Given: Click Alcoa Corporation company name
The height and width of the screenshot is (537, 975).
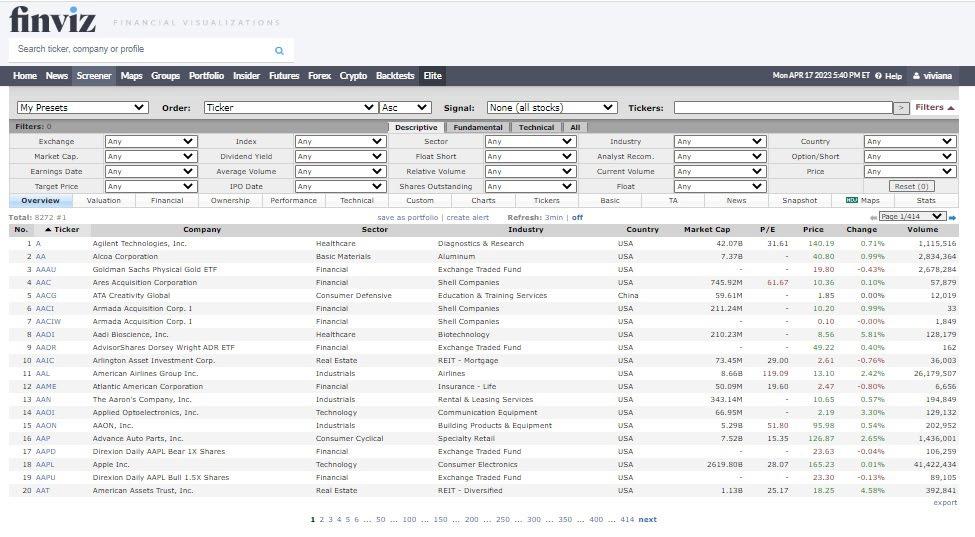Looking at the screenshot, I should (125, 257).
